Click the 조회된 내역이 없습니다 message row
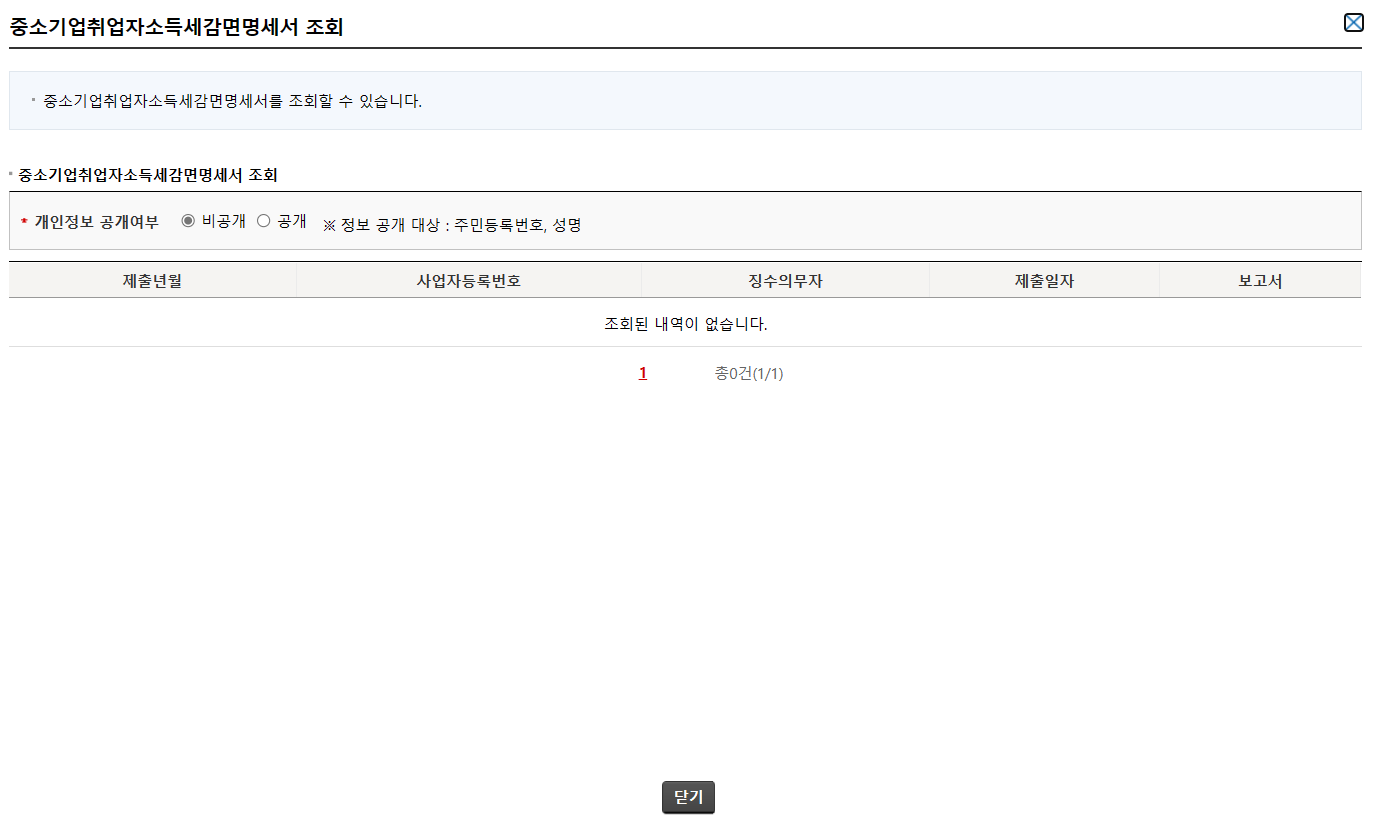The image size is (1375, 819). click(684, 325)
